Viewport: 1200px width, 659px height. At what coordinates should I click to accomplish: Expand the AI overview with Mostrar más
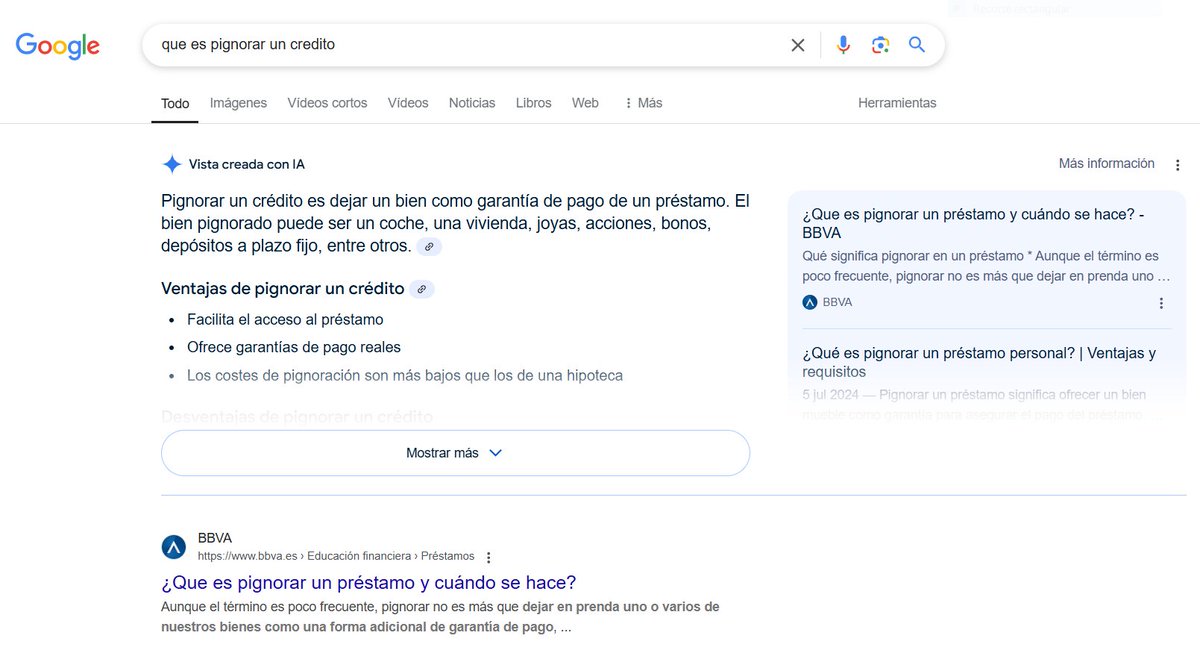pos(454,453)
